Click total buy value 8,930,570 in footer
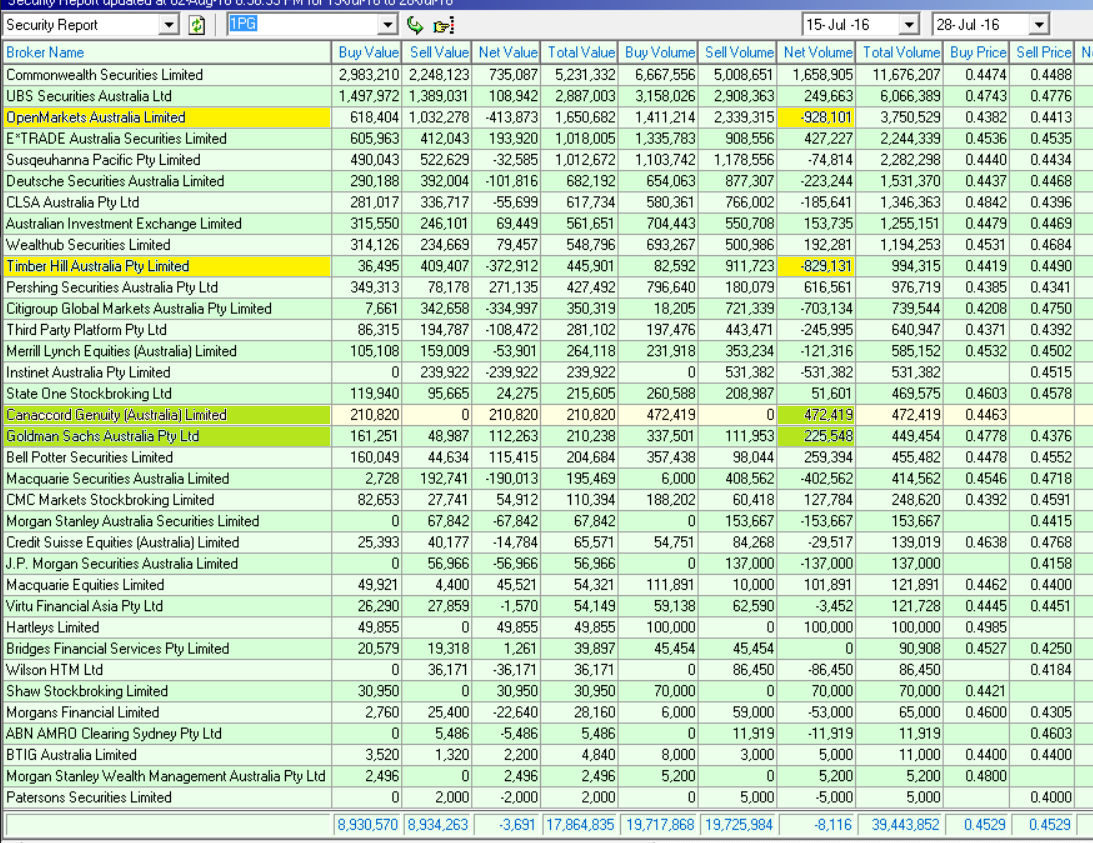Image resolution: width=1093 pixels, height=843 pixels. (x=367, y=825)
